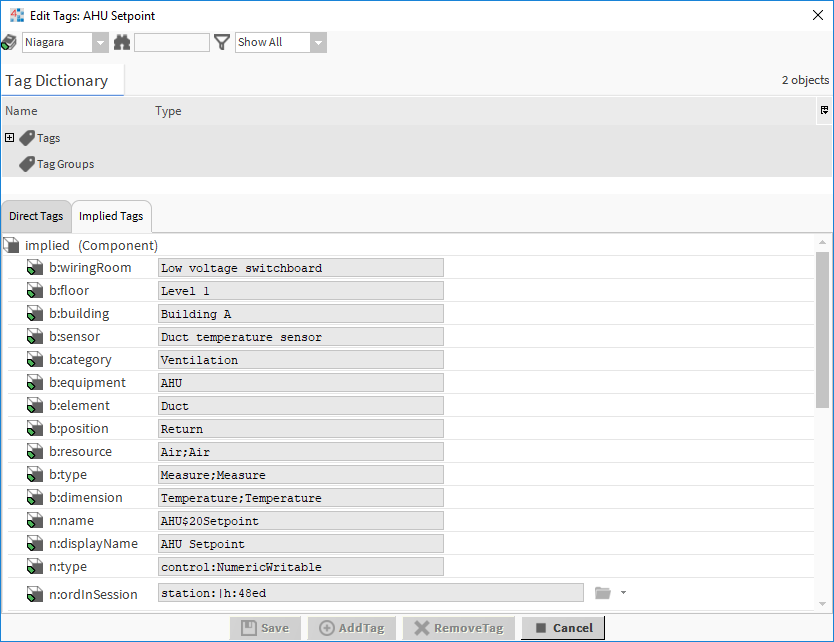
Task: Open the Niagara dictionary dropdown
Action: [100, 42]
